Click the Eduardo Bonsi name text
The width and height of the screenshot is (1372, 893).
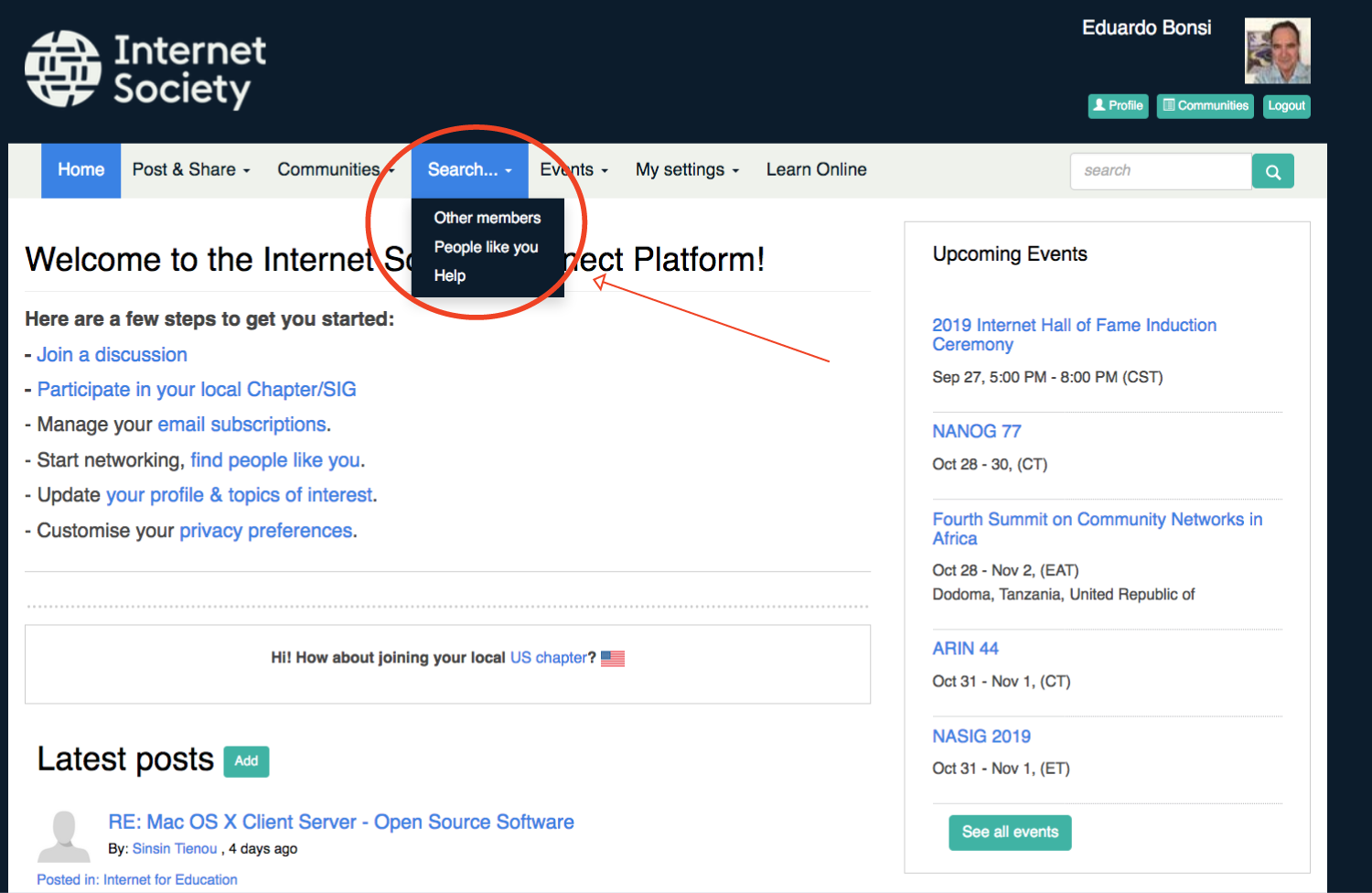coord(1146,28)
